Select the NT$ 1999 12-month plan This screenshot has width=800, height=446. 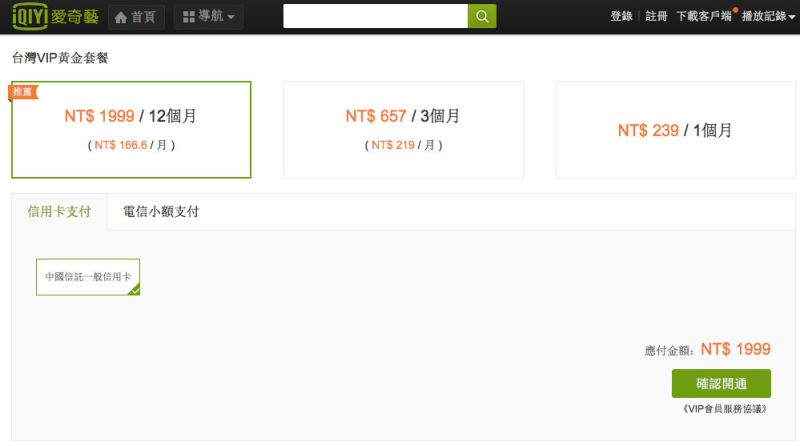[x=131, y=130]
